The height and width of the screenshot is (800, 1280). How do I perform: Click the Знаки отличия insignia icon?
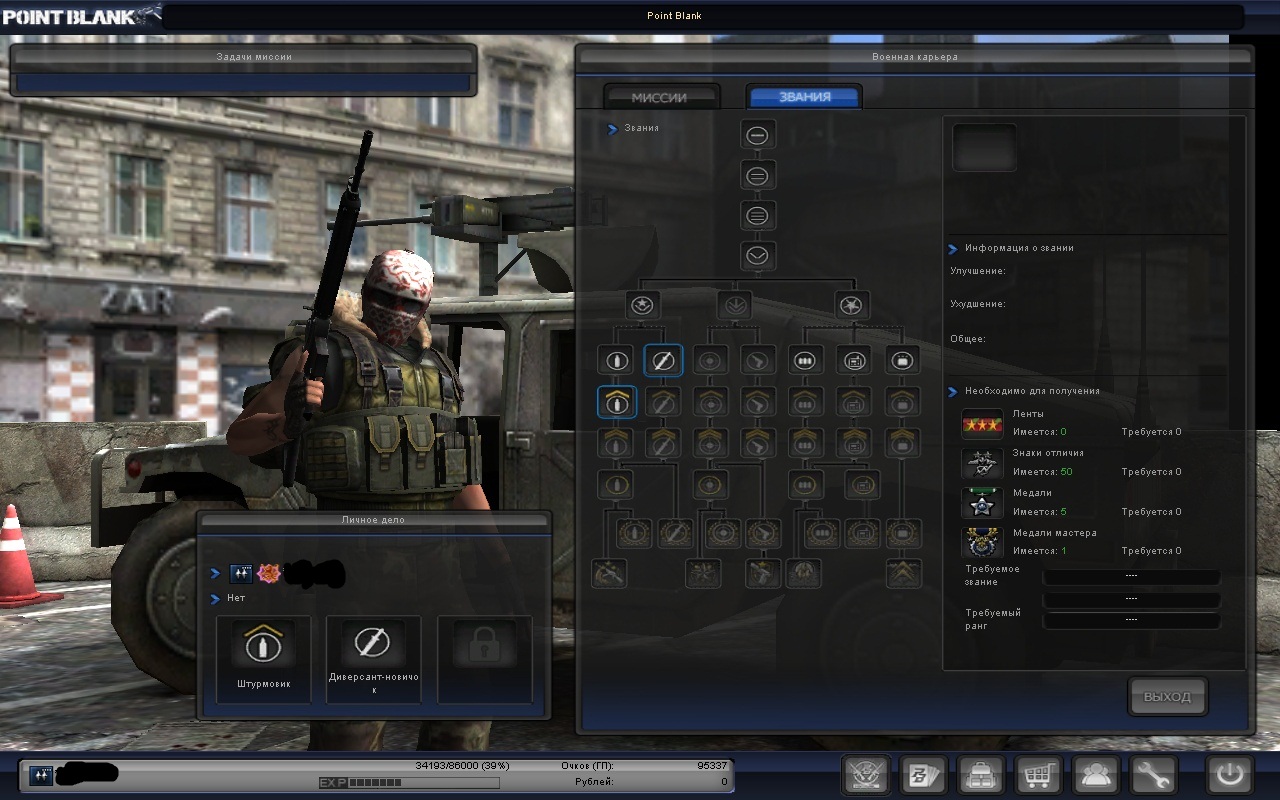(982, 464)
